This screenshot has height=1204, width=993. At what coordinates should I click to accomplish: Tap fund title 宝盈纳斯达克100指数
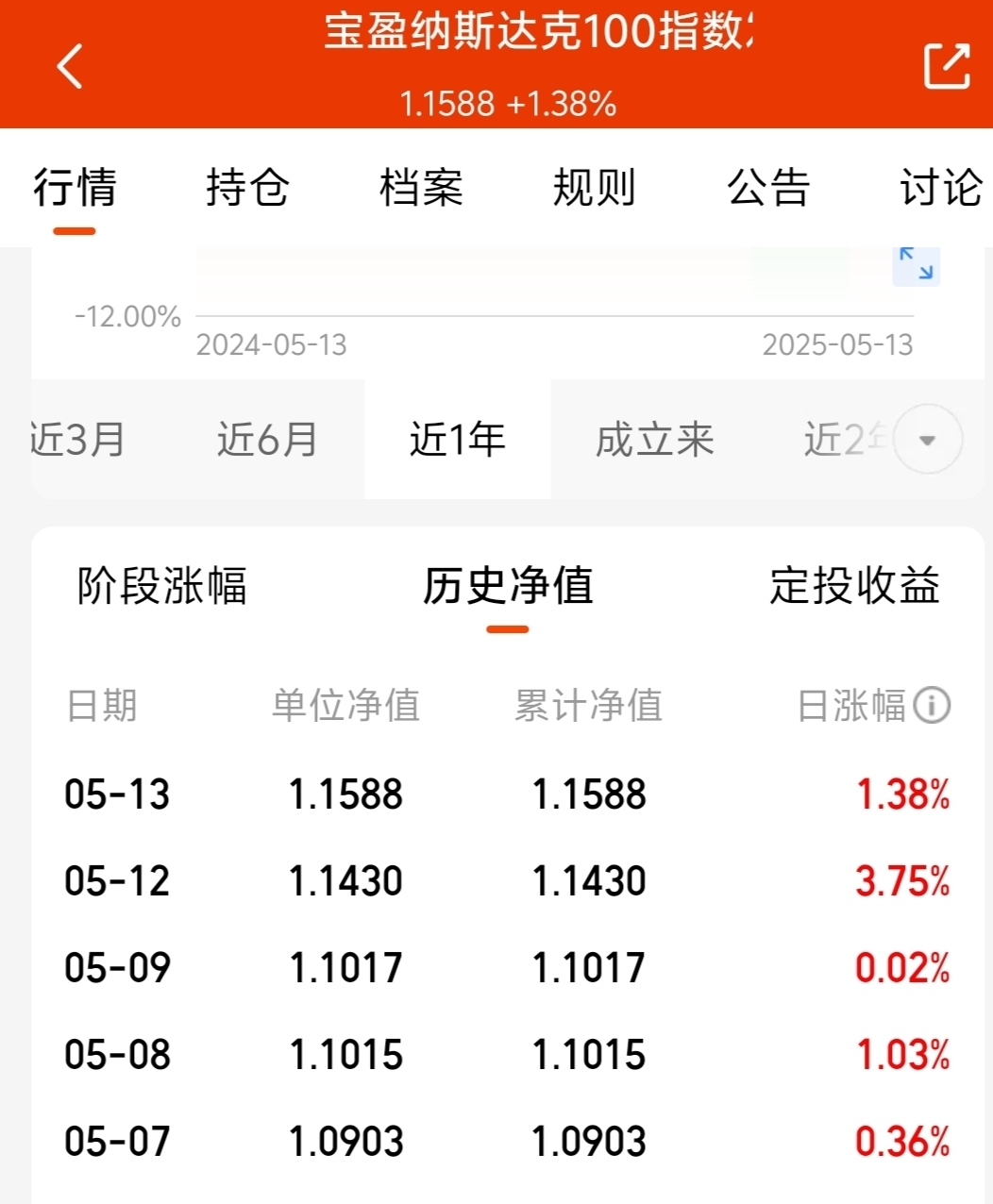[538, 31]
